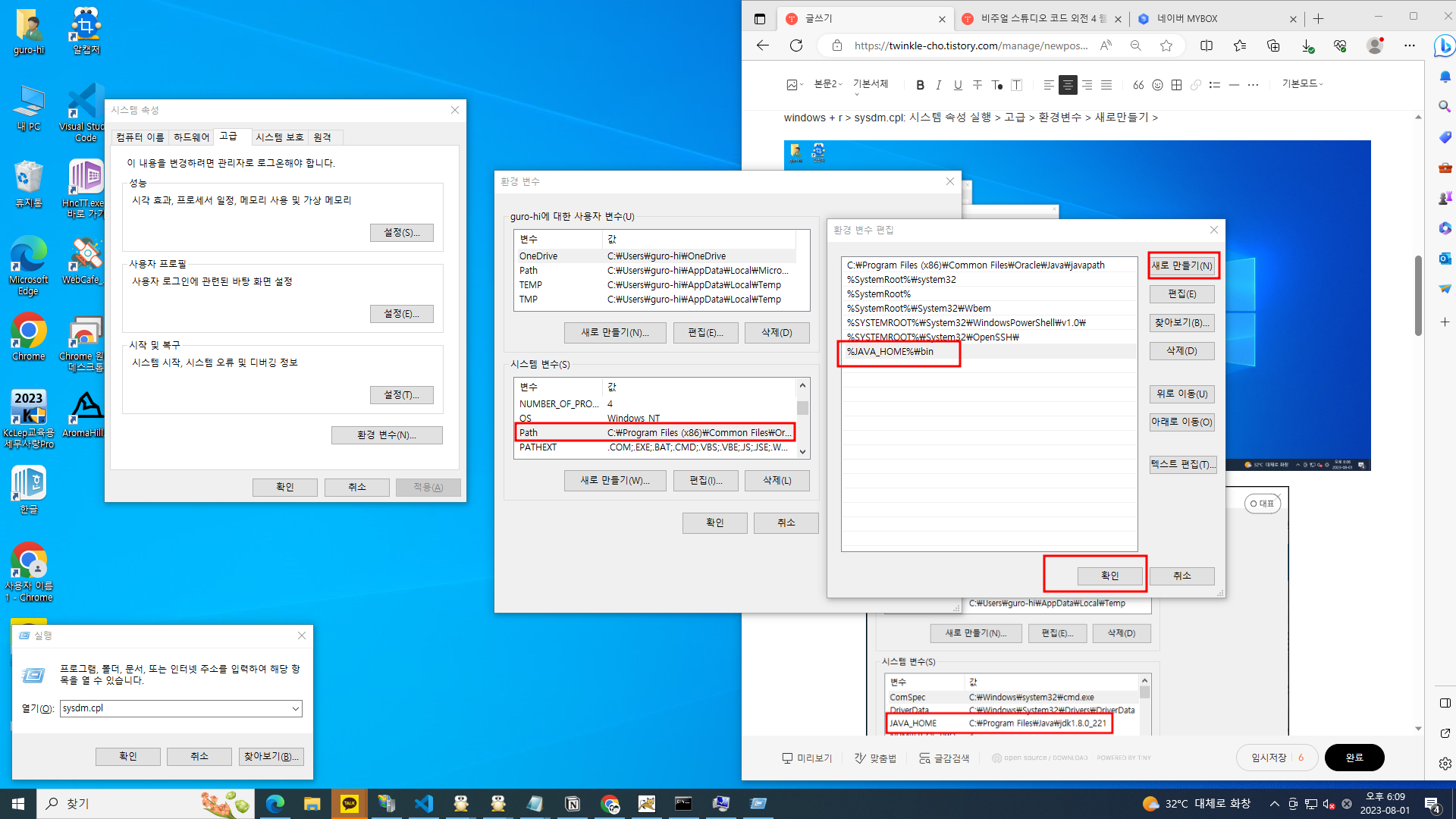
Task: Apply underline in the editor toolbar
Action: (958, 85)
